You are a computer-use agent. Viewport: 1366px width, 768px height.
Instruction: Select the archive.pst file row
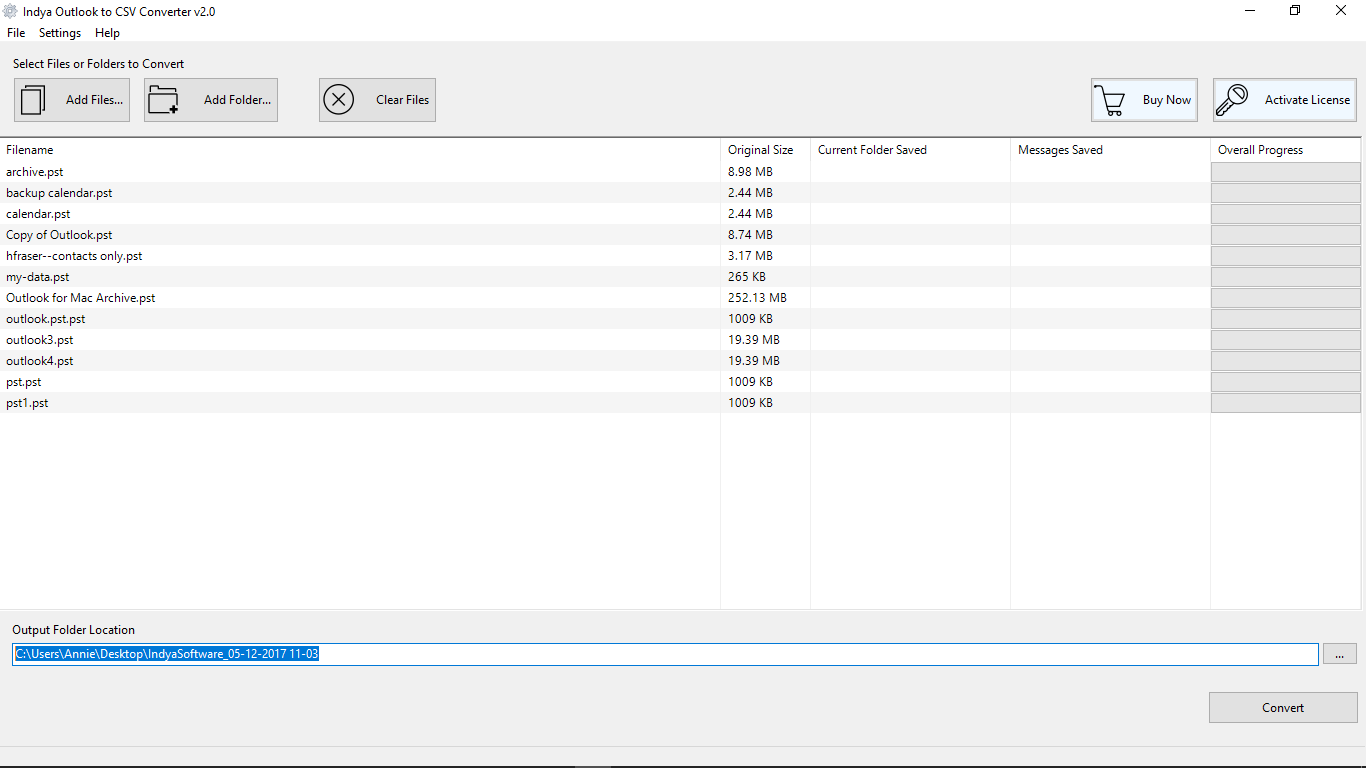pyautogui.click(x=680, y=172)
